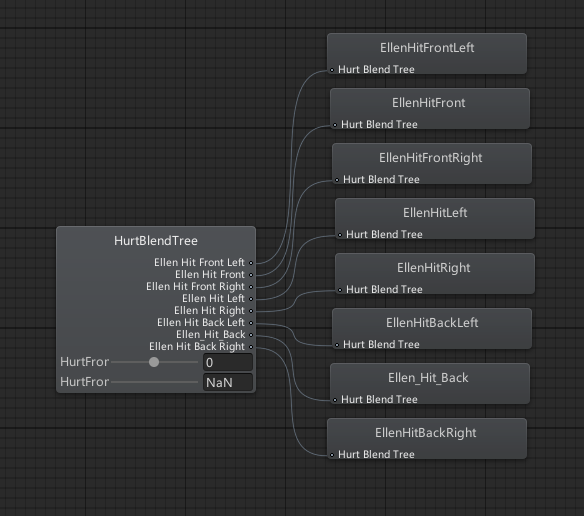The height and width of the screenshot is (516, 584).
Task: Click the first HurtFror parameter label
Action: [85, 362]
